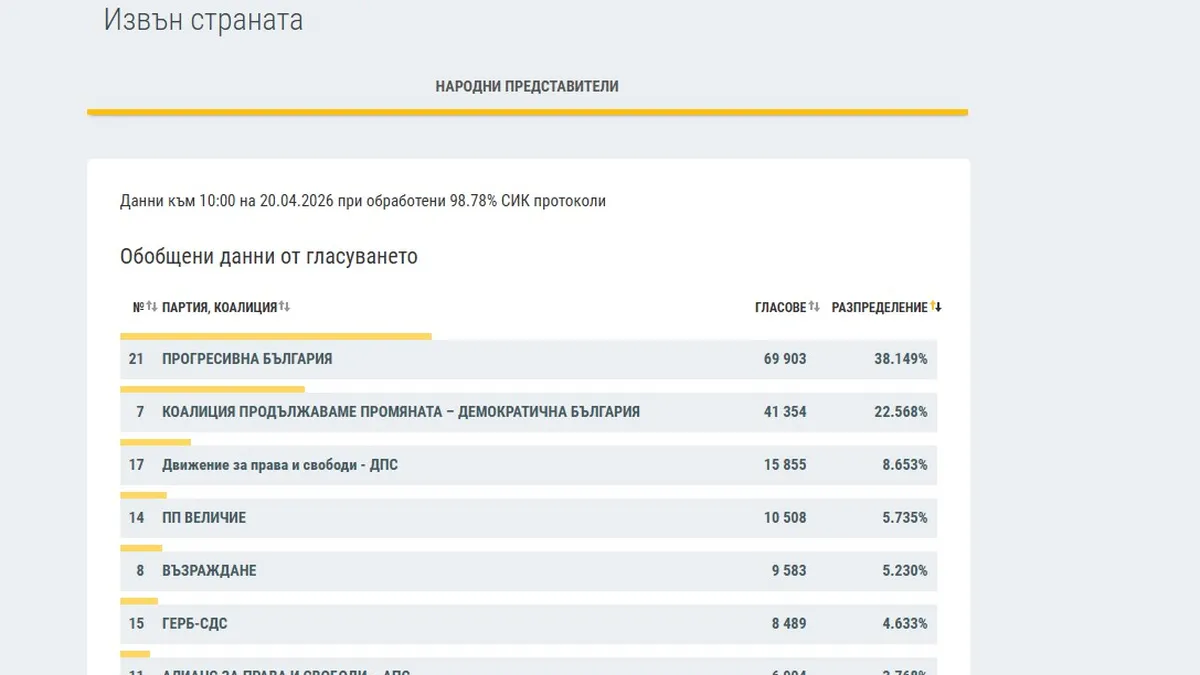The height and width of the screenshot is (675, 1200).
Task: Toggle sort arrows next to РАЗПРЕДЕЛЕНИЕ
Action: tap(936, 306)
